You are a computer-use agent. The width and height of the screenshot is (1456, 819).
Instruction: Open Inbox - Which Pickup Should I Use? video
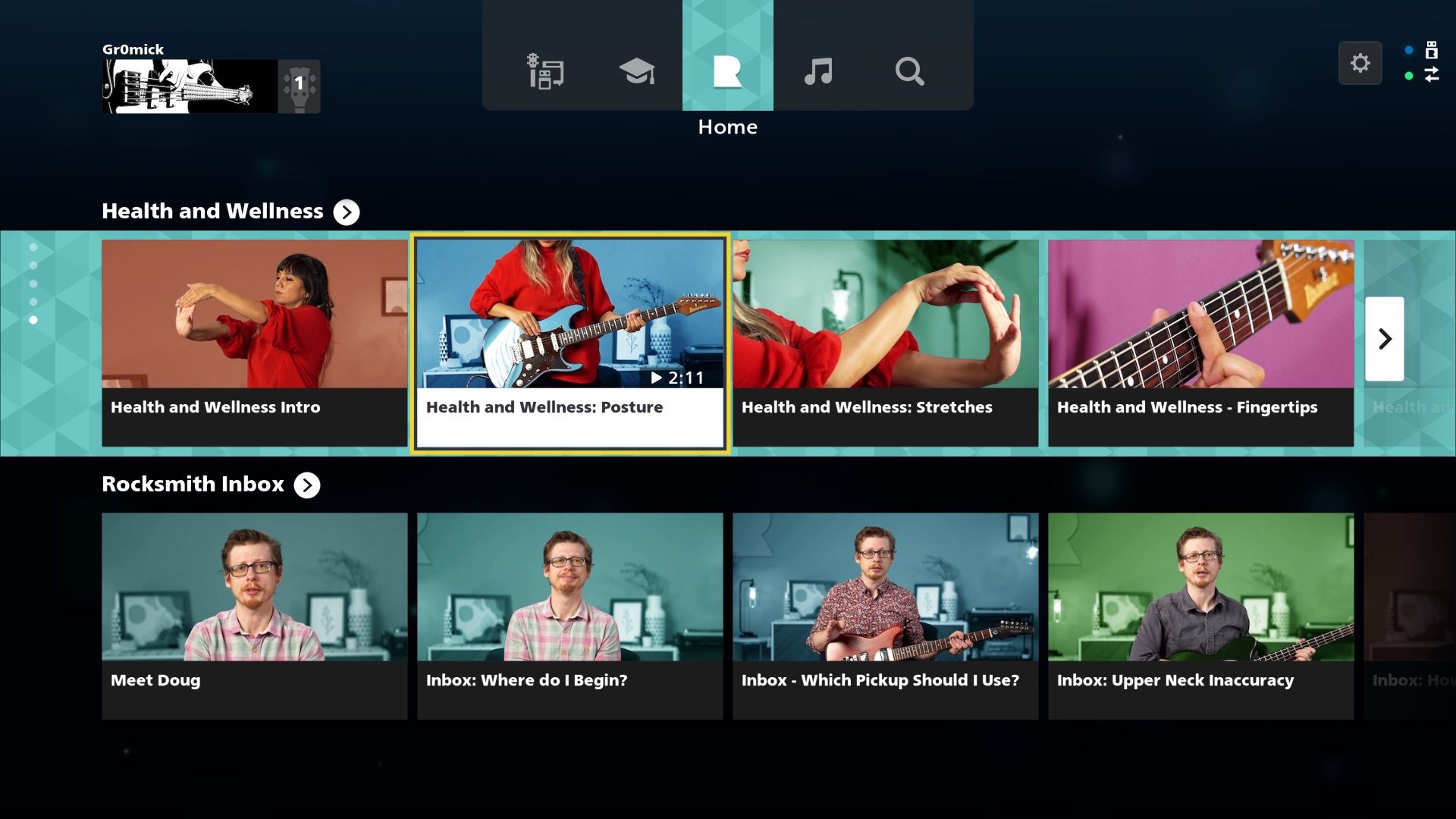pyautogui.click(x=886, y=616)
